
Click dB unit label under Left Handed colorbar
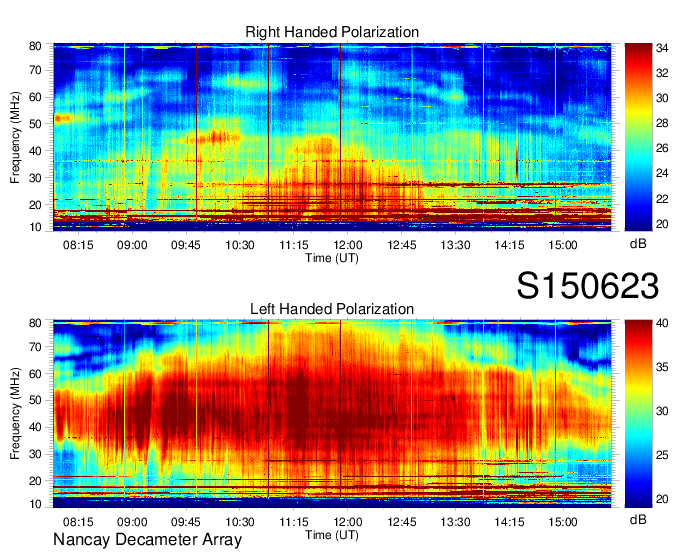638,519
